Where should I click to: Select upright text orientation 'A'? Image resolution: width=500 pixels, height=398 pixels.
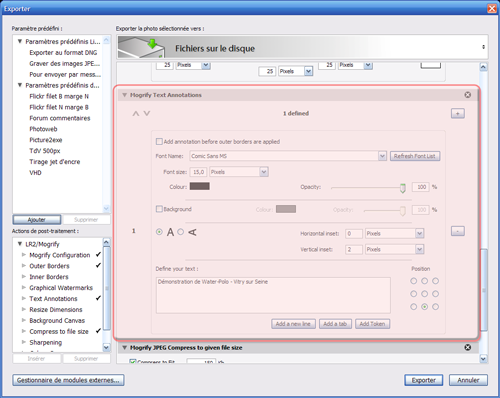159,232
